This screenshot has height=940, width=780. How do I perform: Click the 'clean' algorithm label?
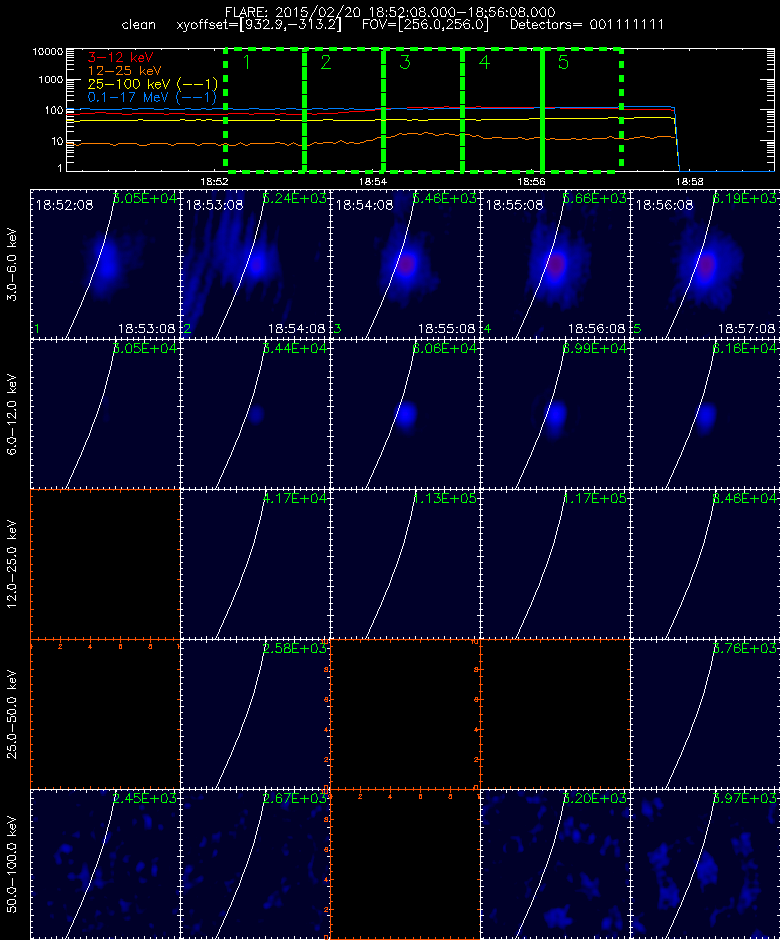pyautogui.click(x=138, y=25)
